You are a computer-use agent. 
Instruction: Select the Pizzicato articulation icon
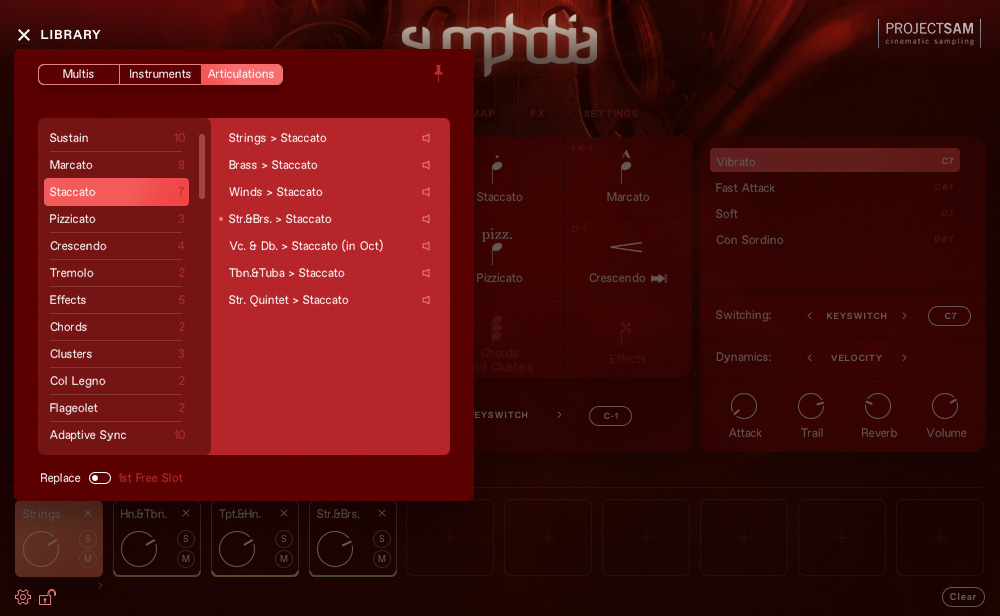click(x=497, y=246)
